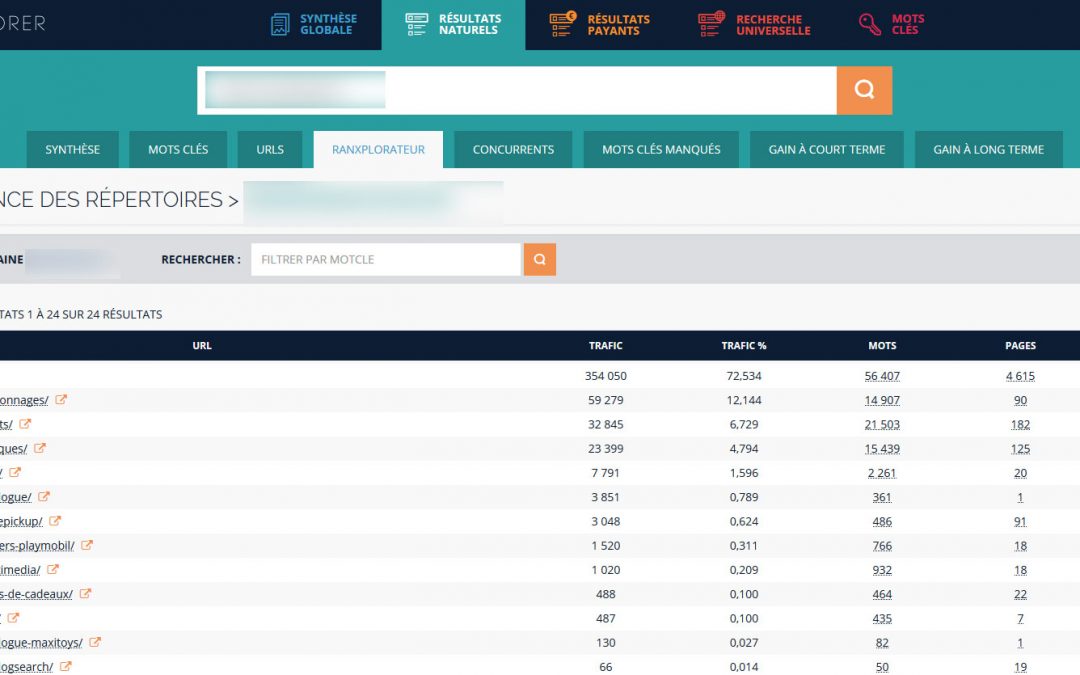1080x675 pixels.
Task: Open the 21 503 keywords link
Action: [882, 424]
